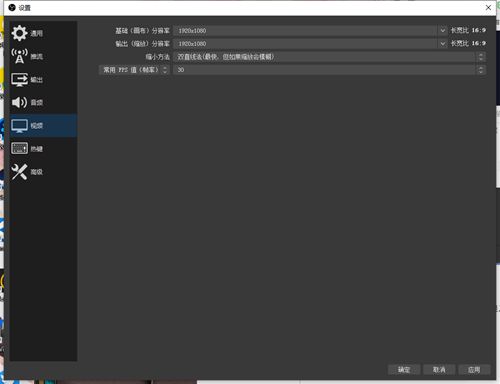The image size is (500, 384).
Task: Select the Video monitor icon in sidebar
Action: coord(19,126)
